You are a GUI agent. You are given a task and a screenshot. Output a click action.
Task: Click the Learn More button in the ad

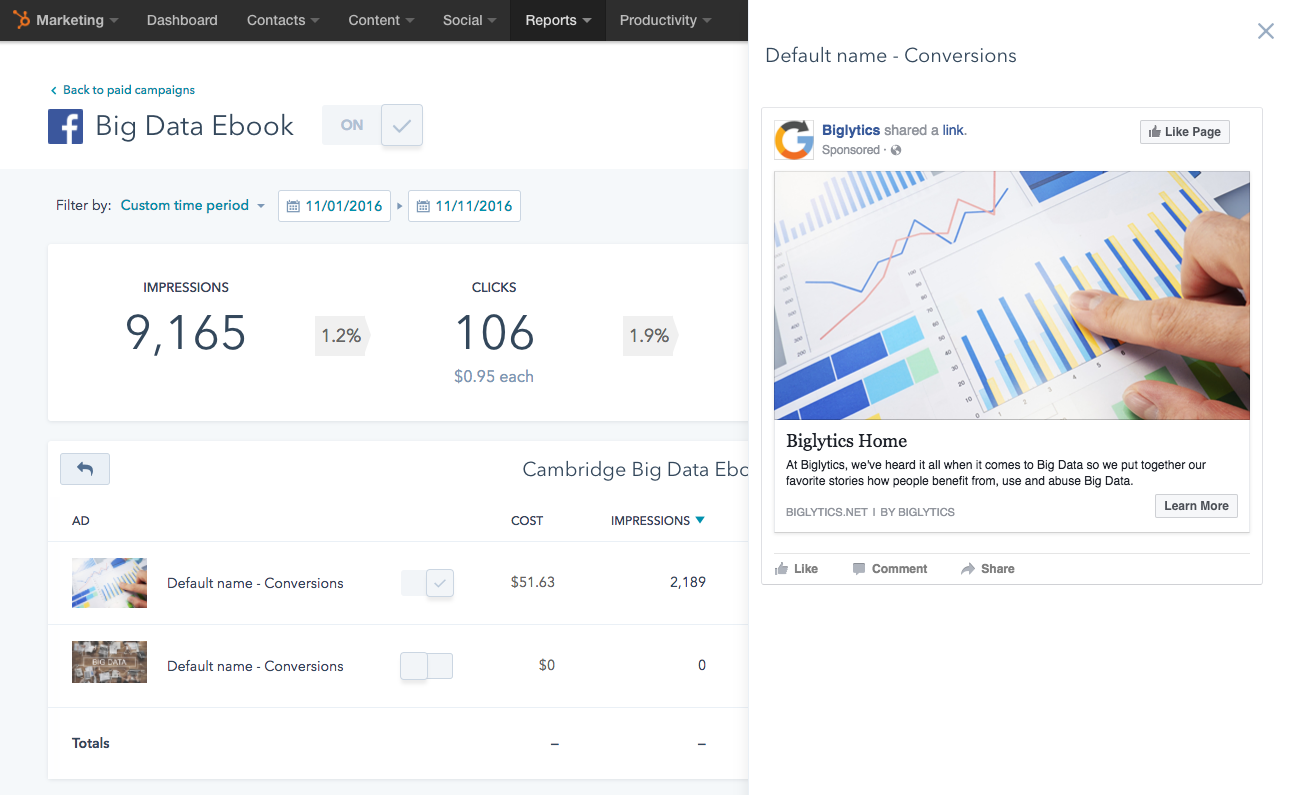click(1196, 506)
